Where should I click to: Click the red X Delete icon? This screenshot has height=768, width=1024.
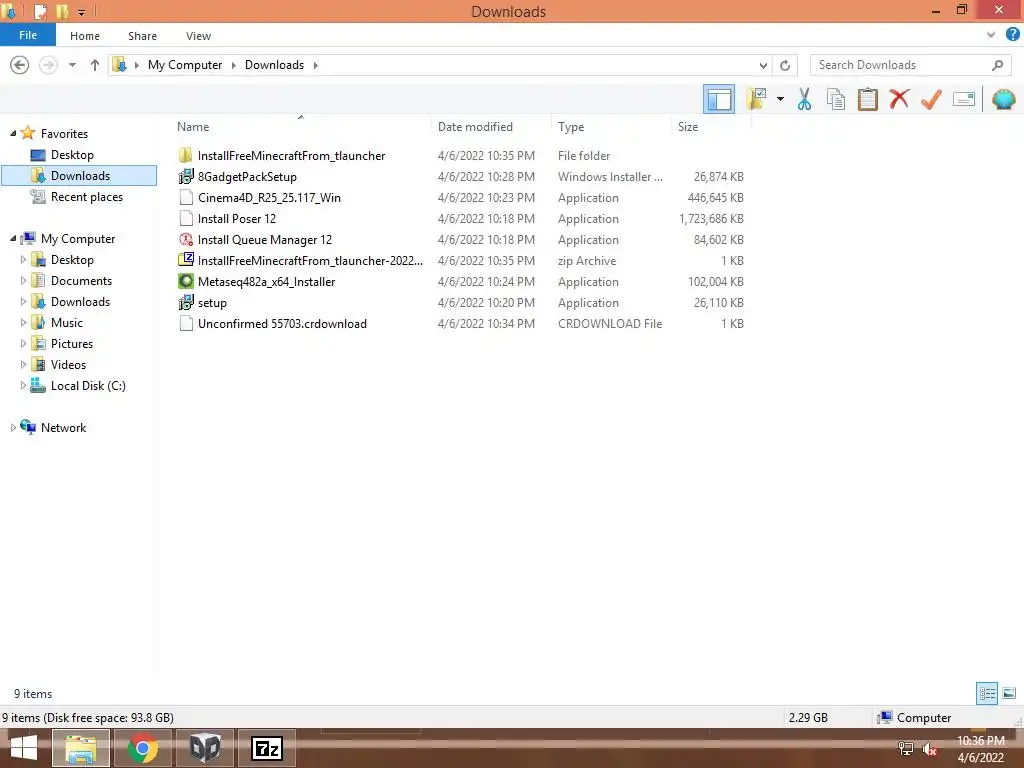899,99
